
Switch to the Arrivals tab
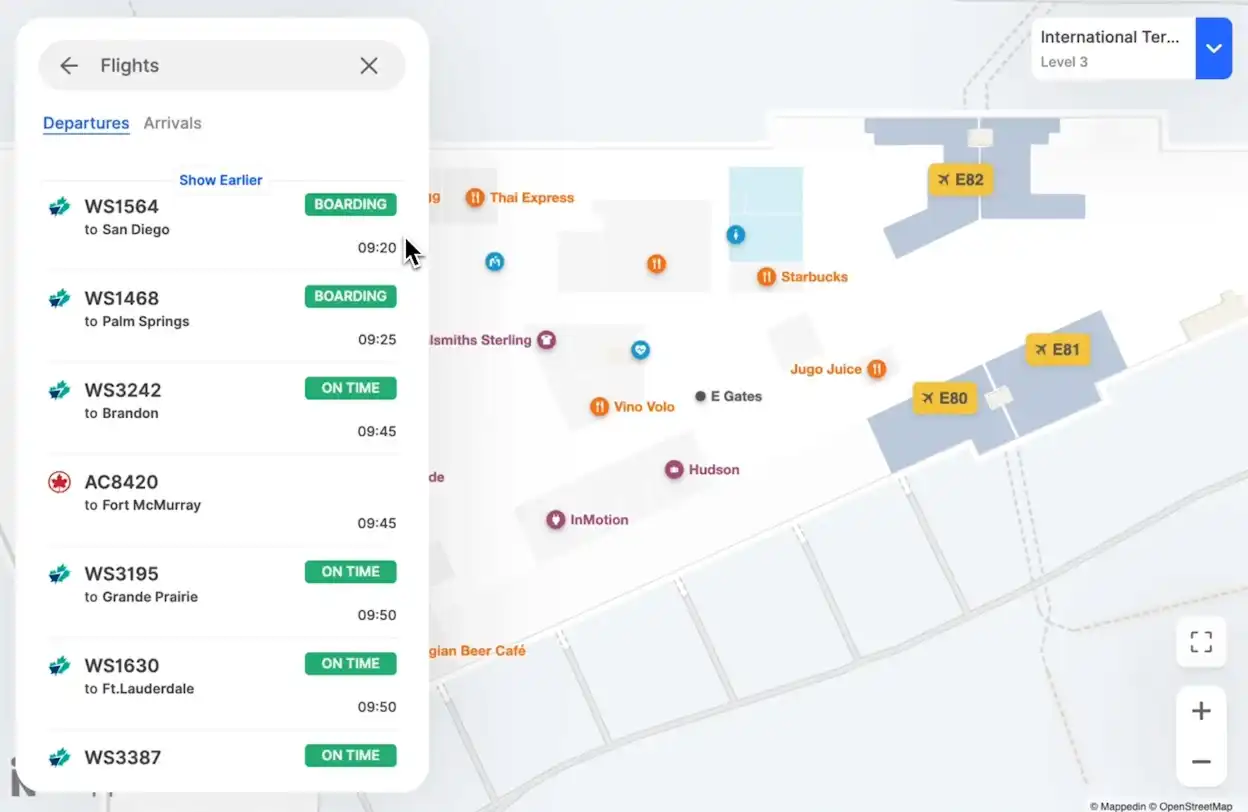[x=172, y=123]
